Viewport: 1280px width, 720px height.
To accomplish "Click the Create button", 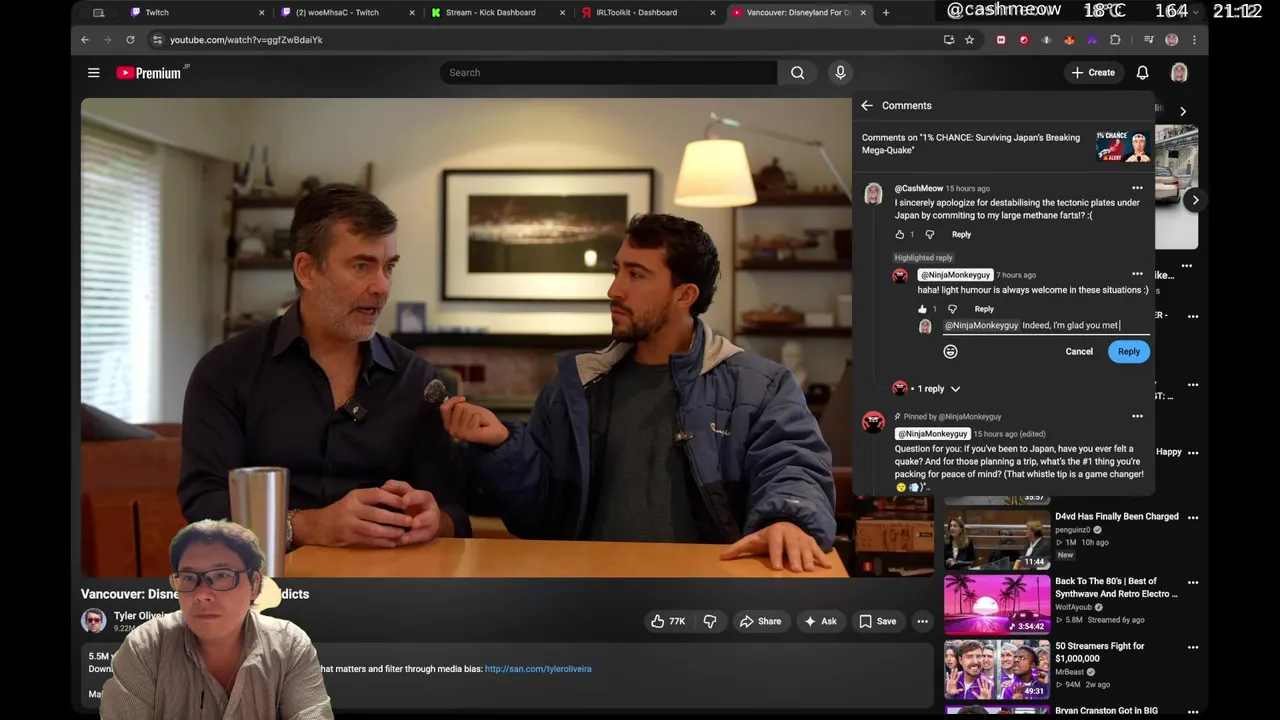I will pyautogui.click(x=1093, y=73).
